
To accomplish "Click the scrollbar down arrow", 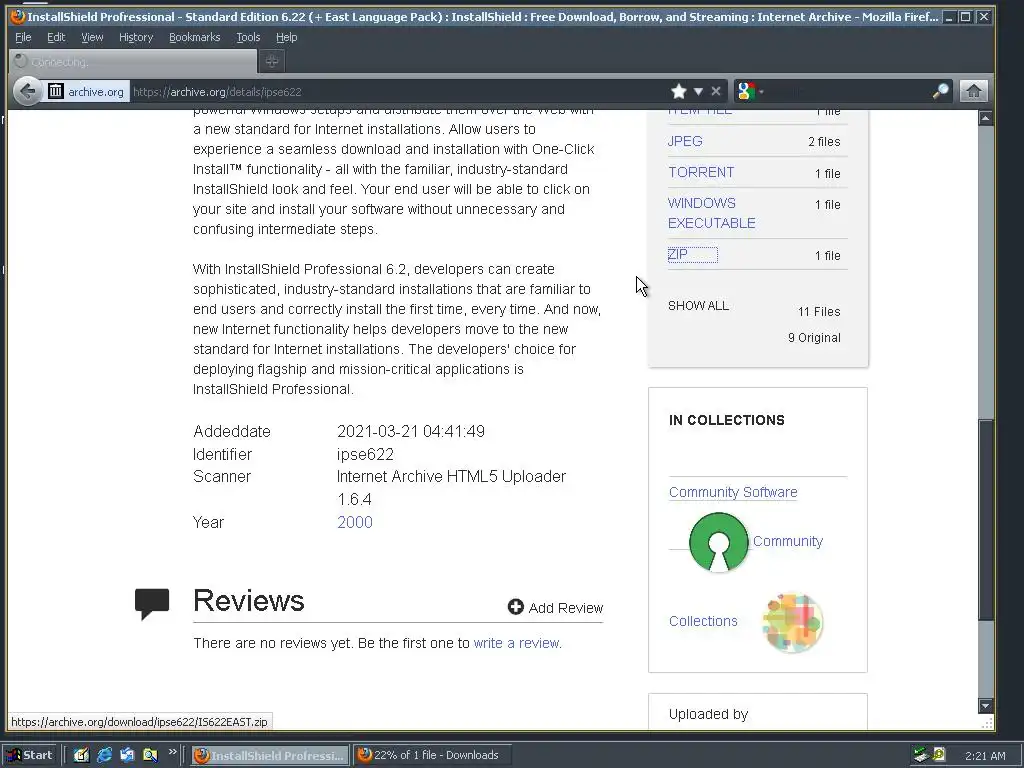I will [x=985, y=705].
